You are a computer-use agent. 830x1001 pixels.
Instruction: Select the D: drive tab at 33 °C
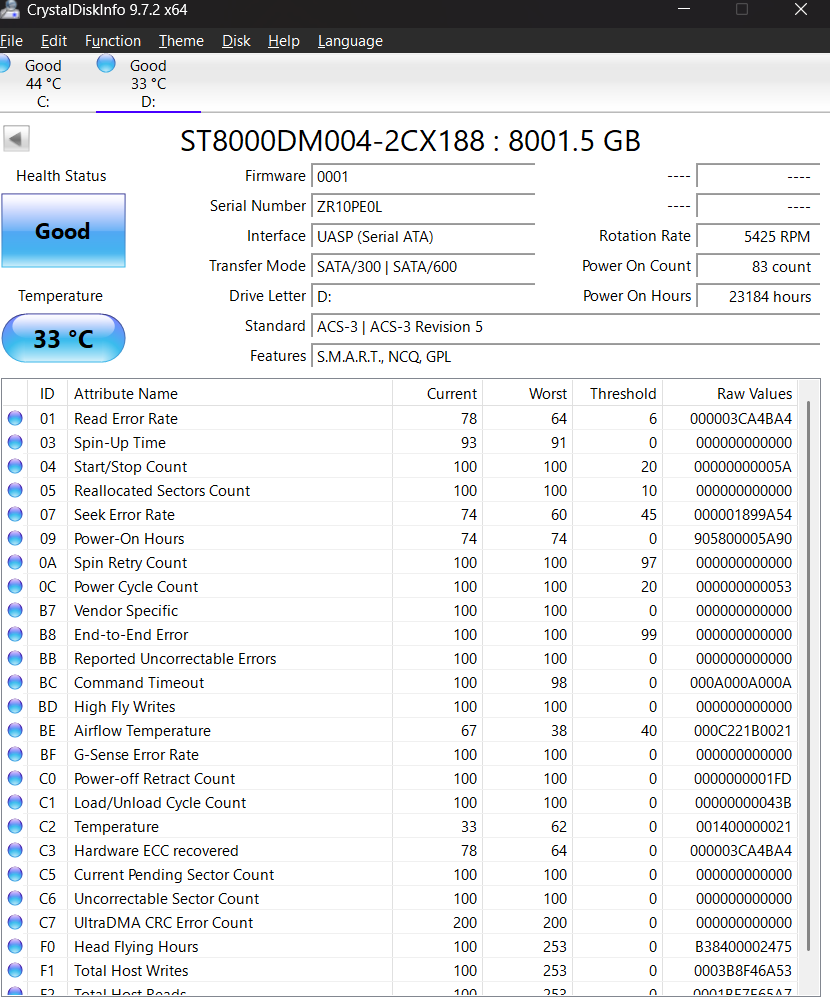point(148,84)
